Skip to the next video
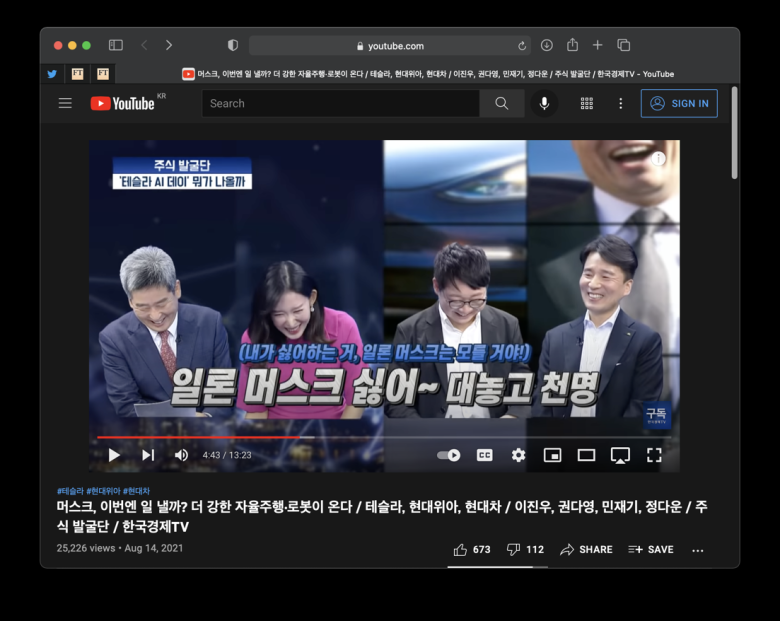 click(x=148, y=455)
